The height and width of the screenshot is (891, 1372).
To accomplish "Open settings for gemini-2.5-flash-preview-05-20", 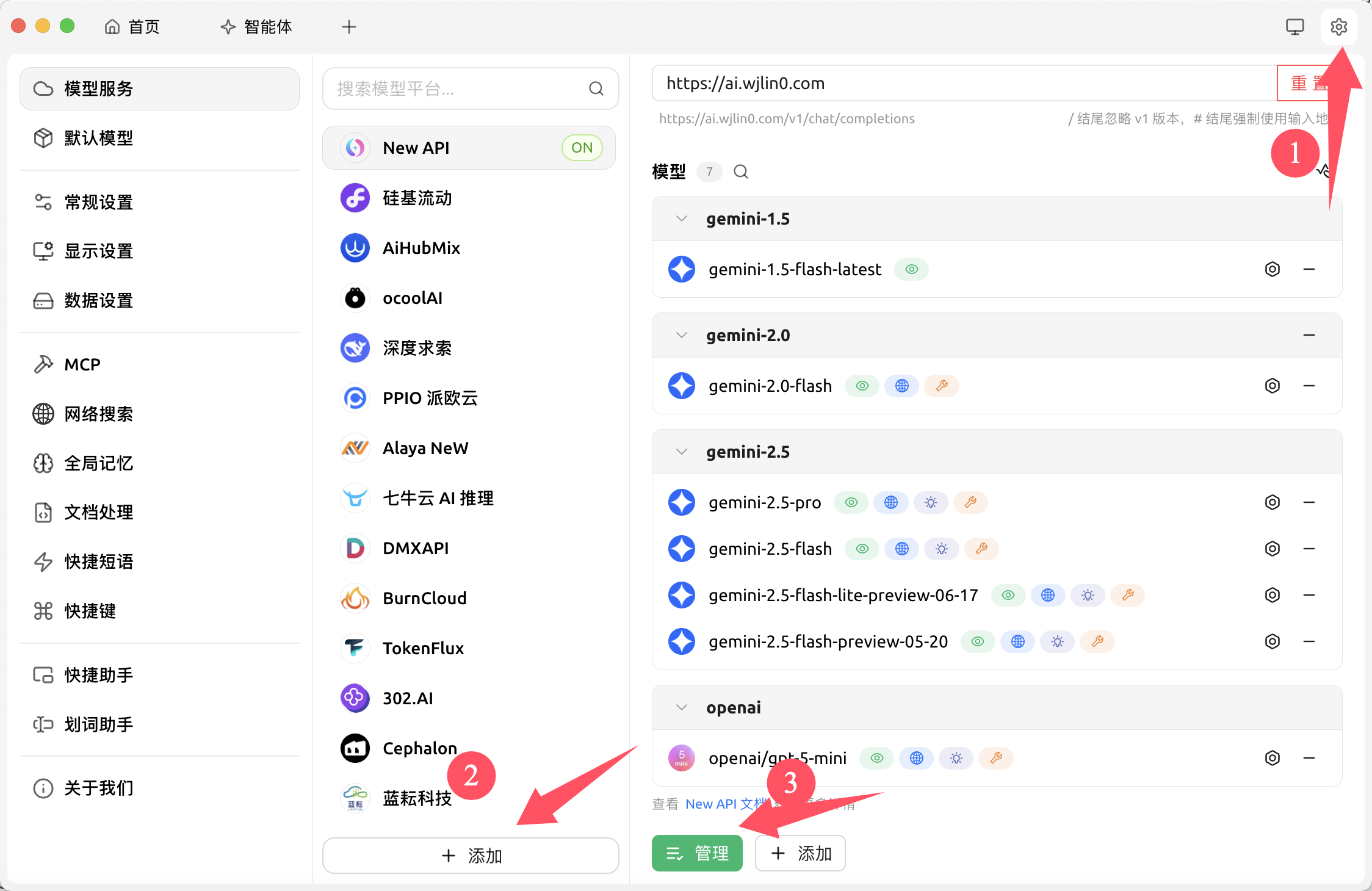I will [1272, 641].
